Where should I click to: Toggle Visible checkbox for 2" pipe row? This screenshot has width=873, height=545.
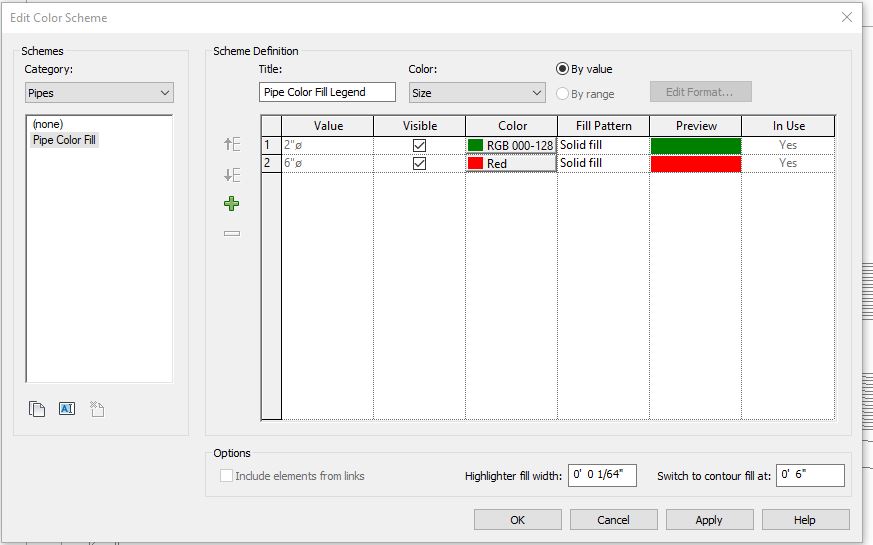[x=419, y=145]
